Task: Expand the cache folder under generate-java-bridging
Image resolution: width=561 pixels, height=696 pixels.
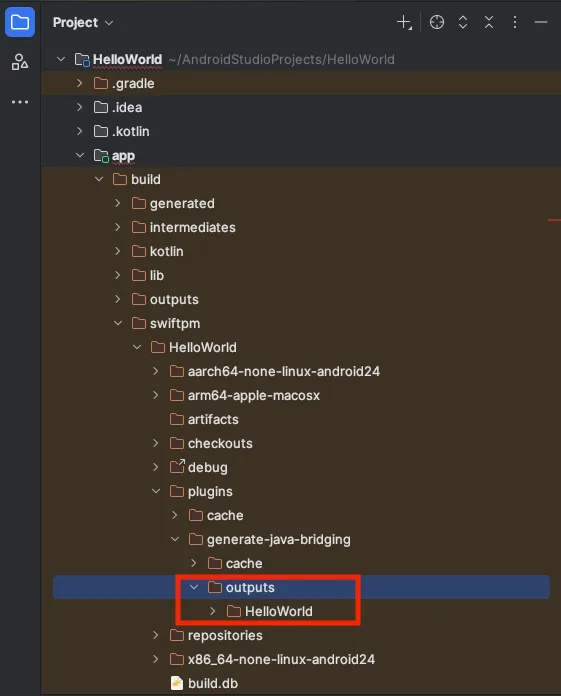Action: pos(194,563)
